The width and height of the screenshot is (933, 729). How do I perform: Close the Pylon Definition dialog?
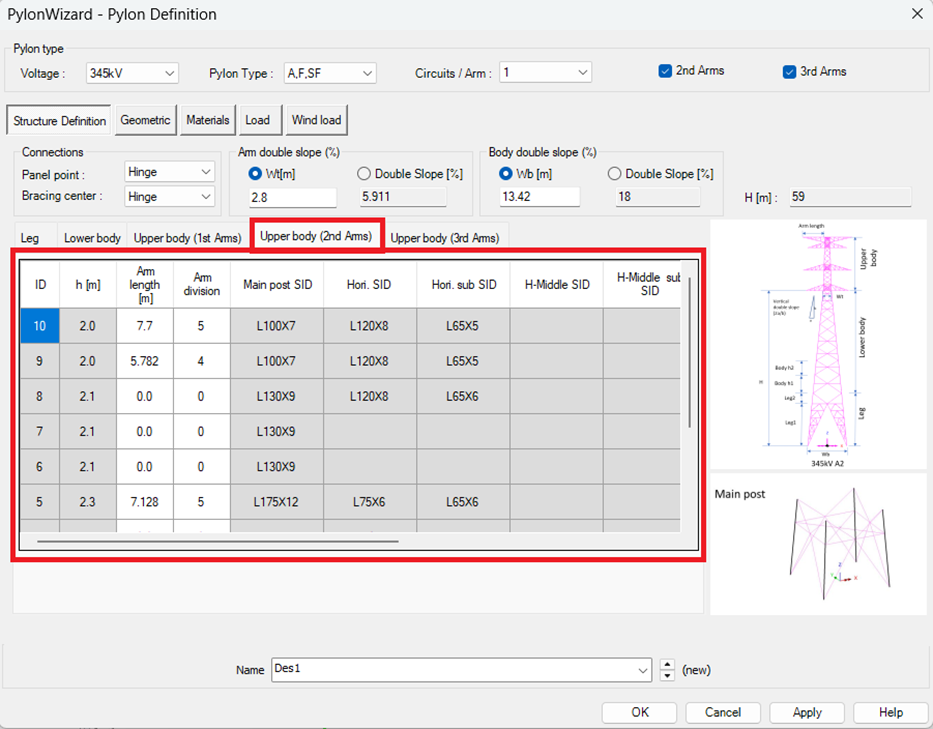tap(917, 14)
